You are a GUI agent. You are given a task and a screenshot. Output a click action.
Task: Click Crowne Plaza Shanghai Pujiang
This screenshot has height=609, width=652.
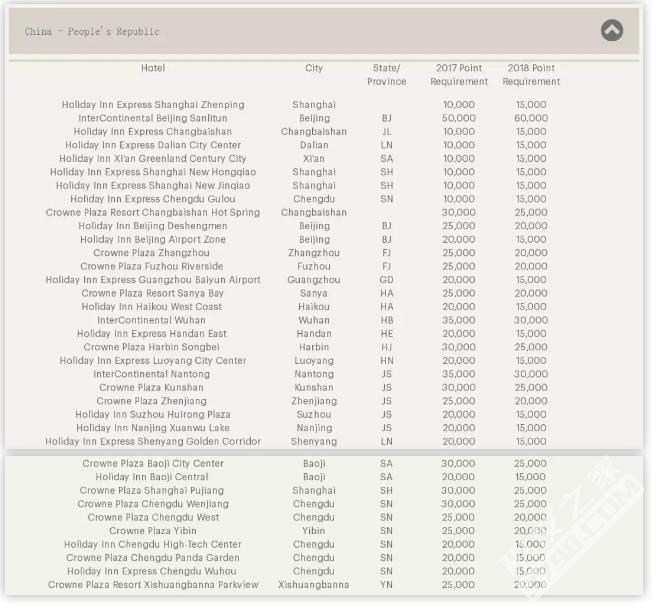pos(152,491)
